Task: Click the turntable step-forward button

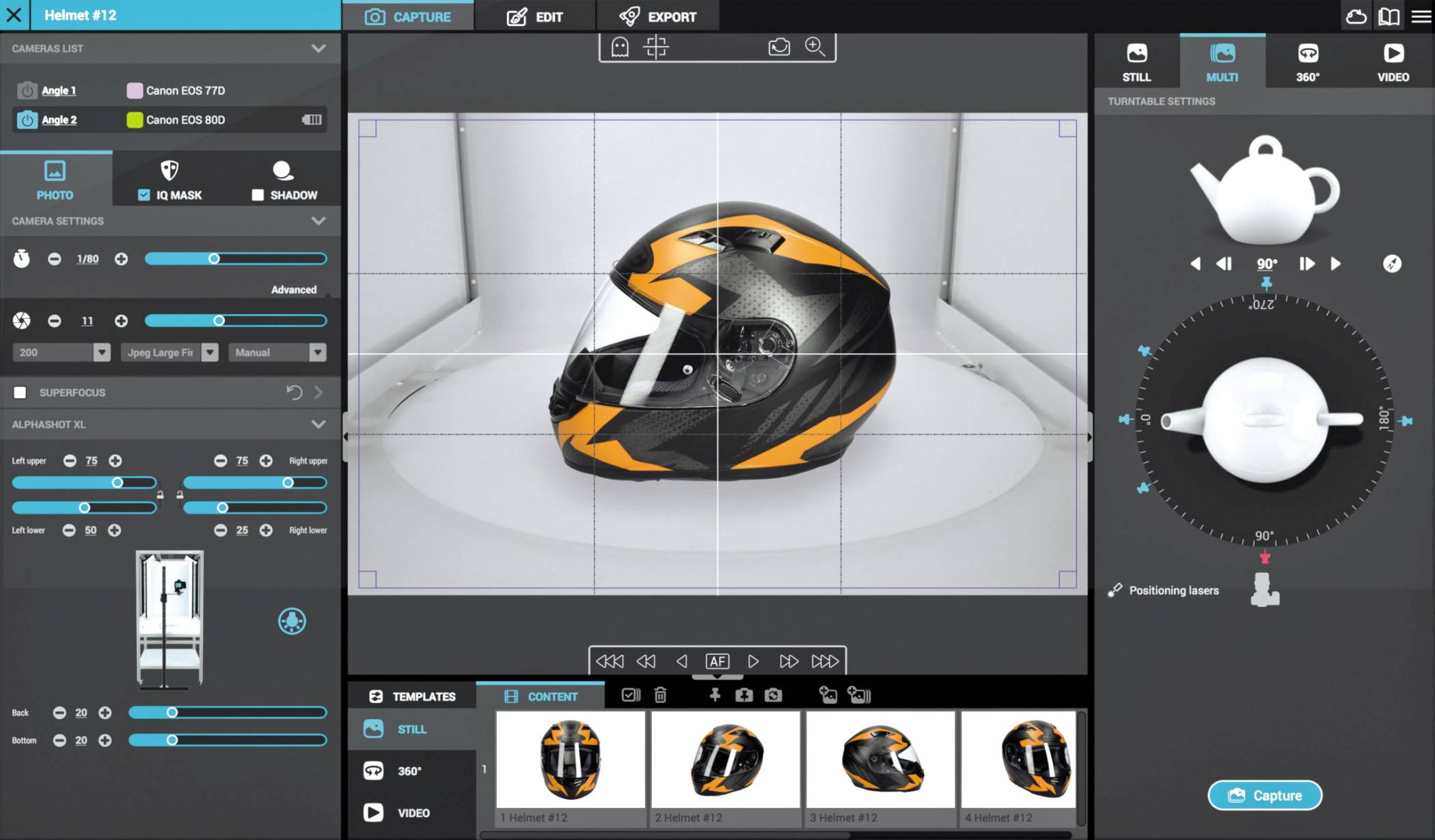Action: (1307, 264)
